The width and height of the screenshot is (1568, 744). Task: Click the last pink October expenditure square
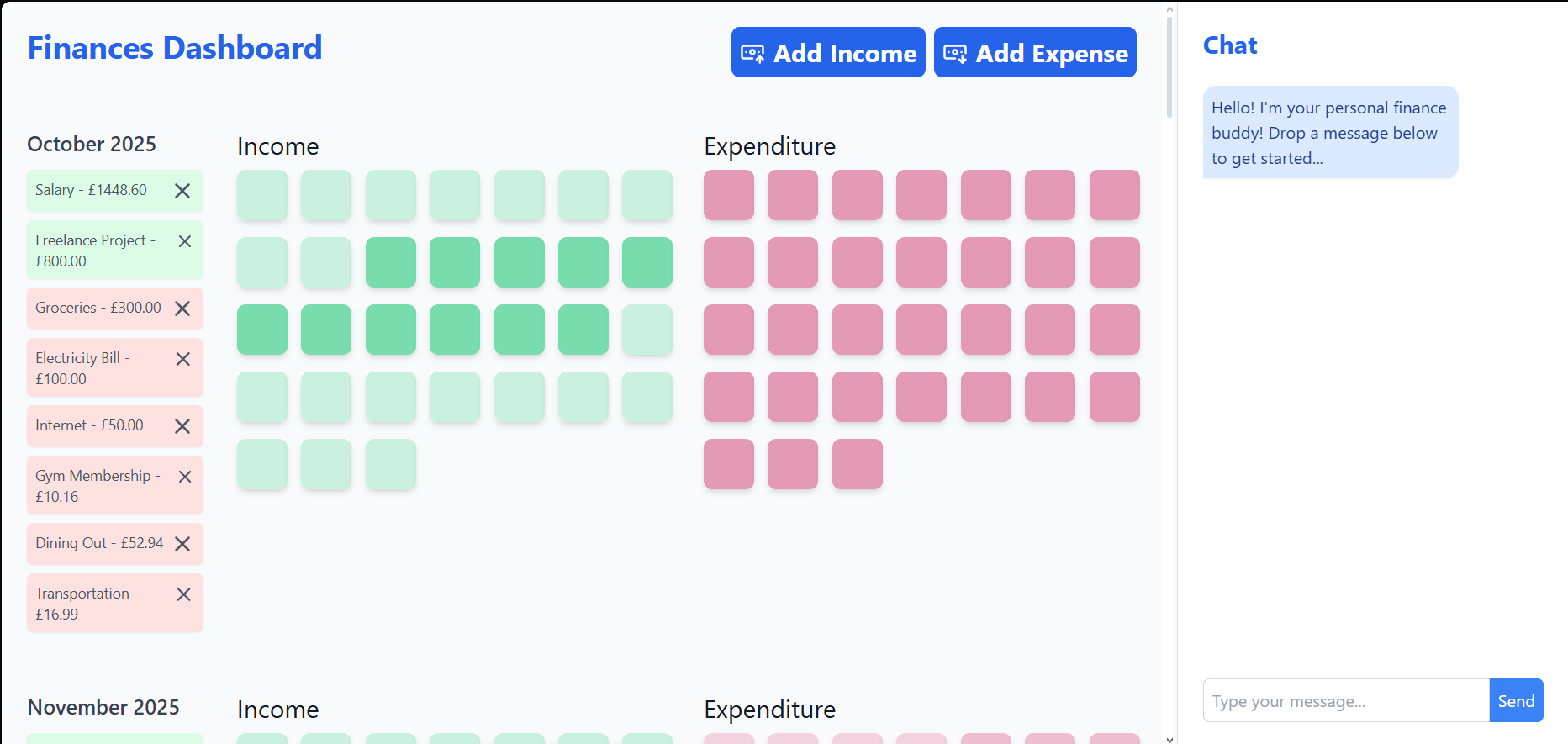858,464
